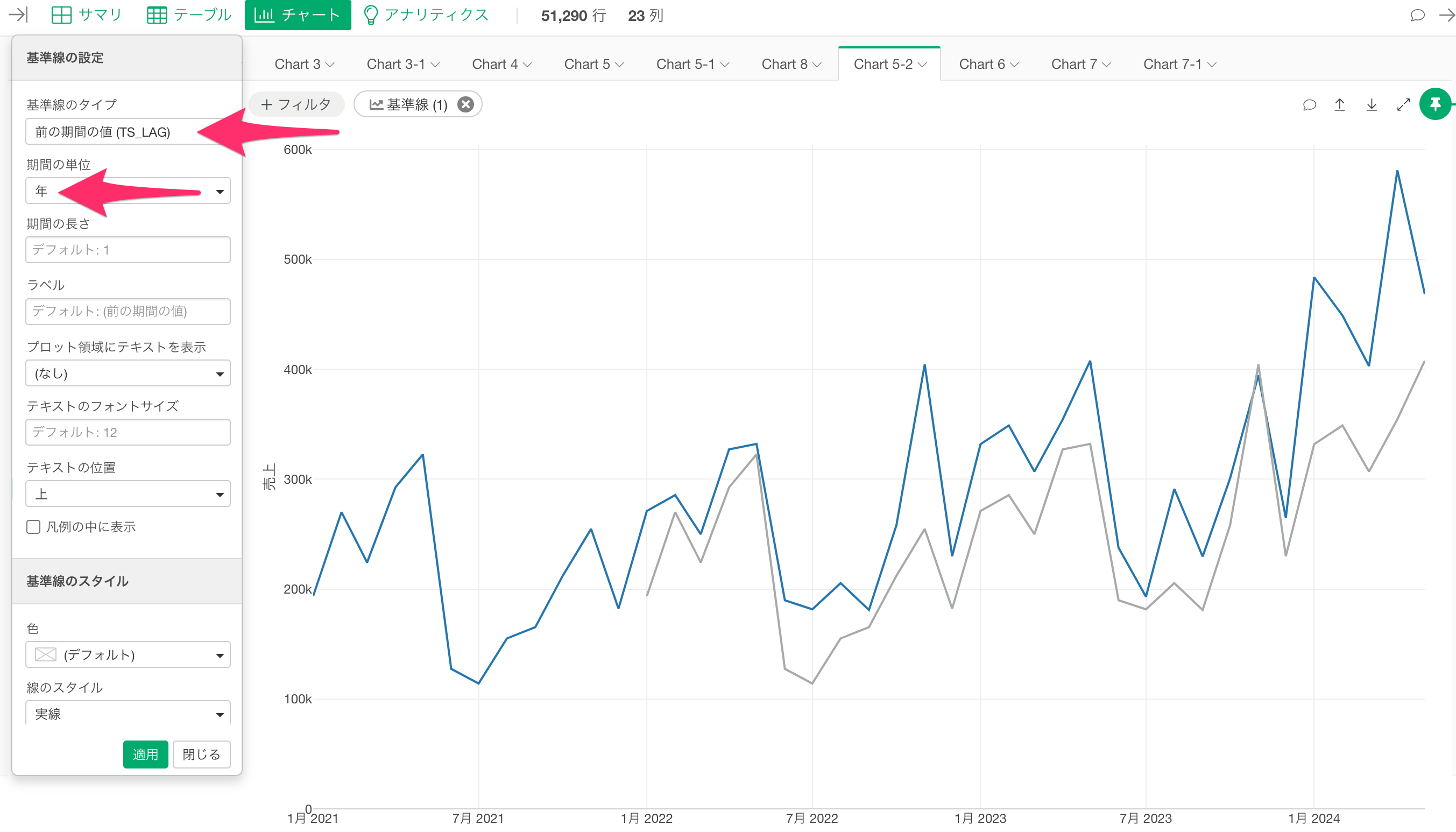This screenshot has height=832, width=1456.
Task: Enable 凡例の中に表示 checkbox
Action: [34, 527]
